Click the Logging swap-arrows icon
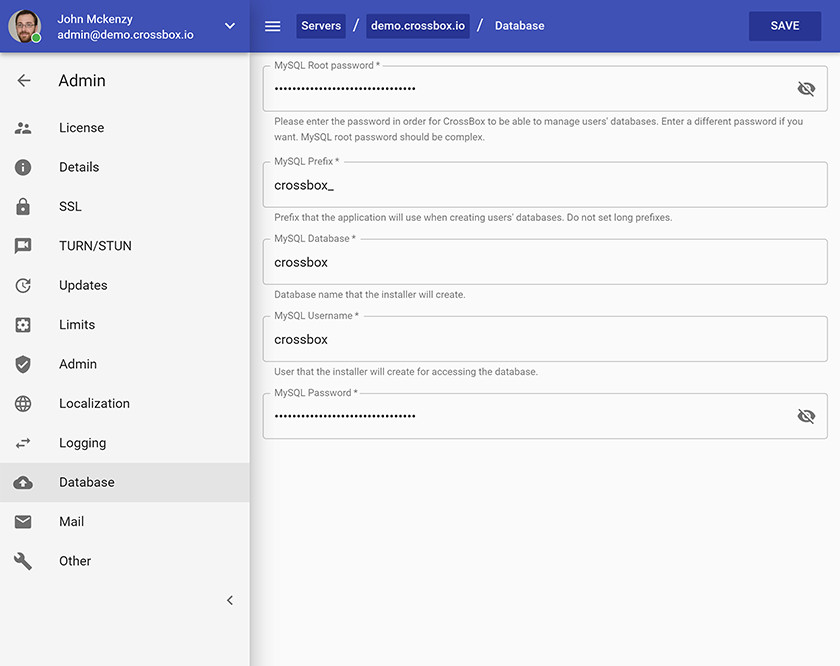The width and height of the screenshot is (840, 666). tap(23, 443)
